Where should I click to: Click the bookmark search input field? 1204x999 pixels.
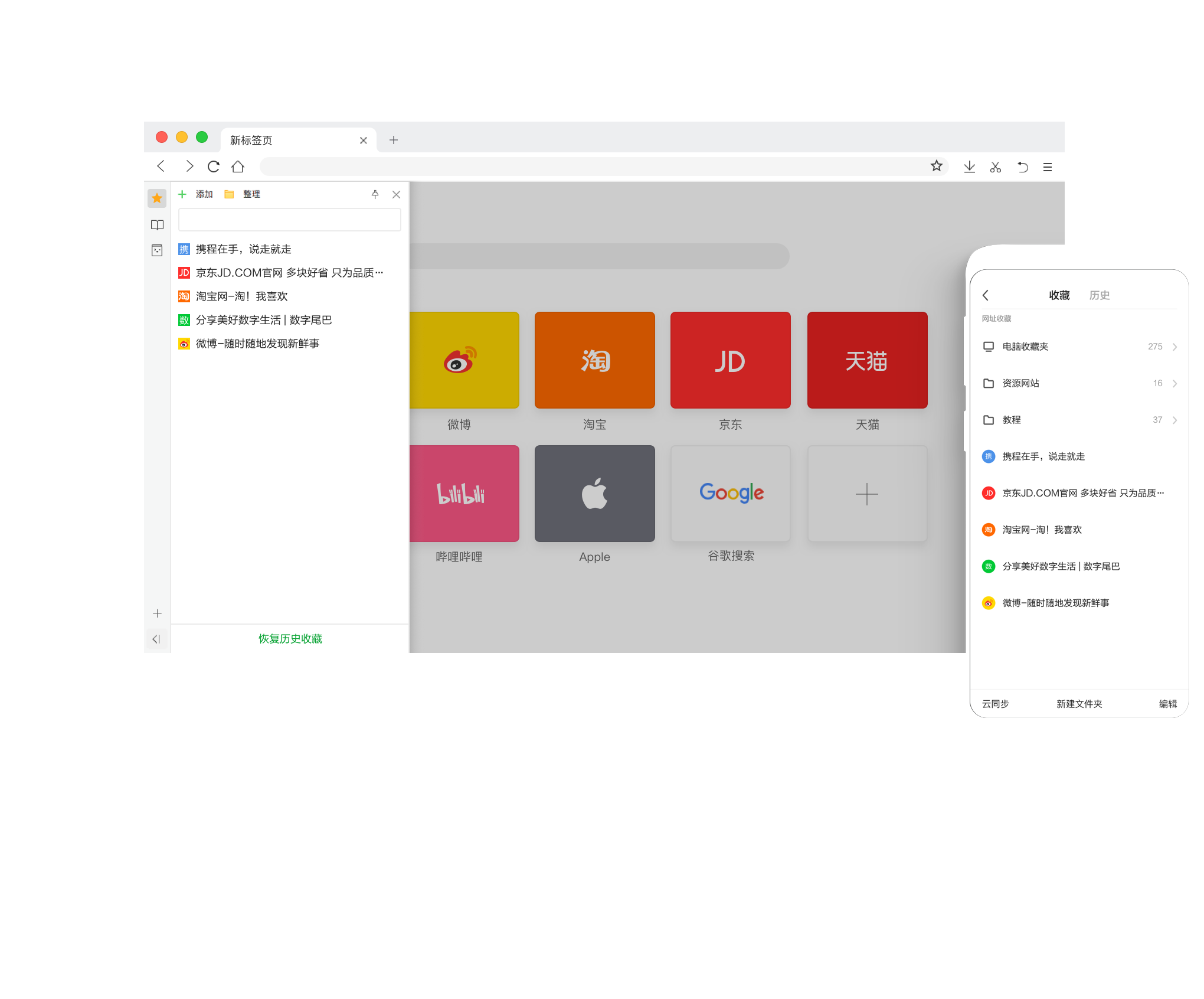coord(289,220)
